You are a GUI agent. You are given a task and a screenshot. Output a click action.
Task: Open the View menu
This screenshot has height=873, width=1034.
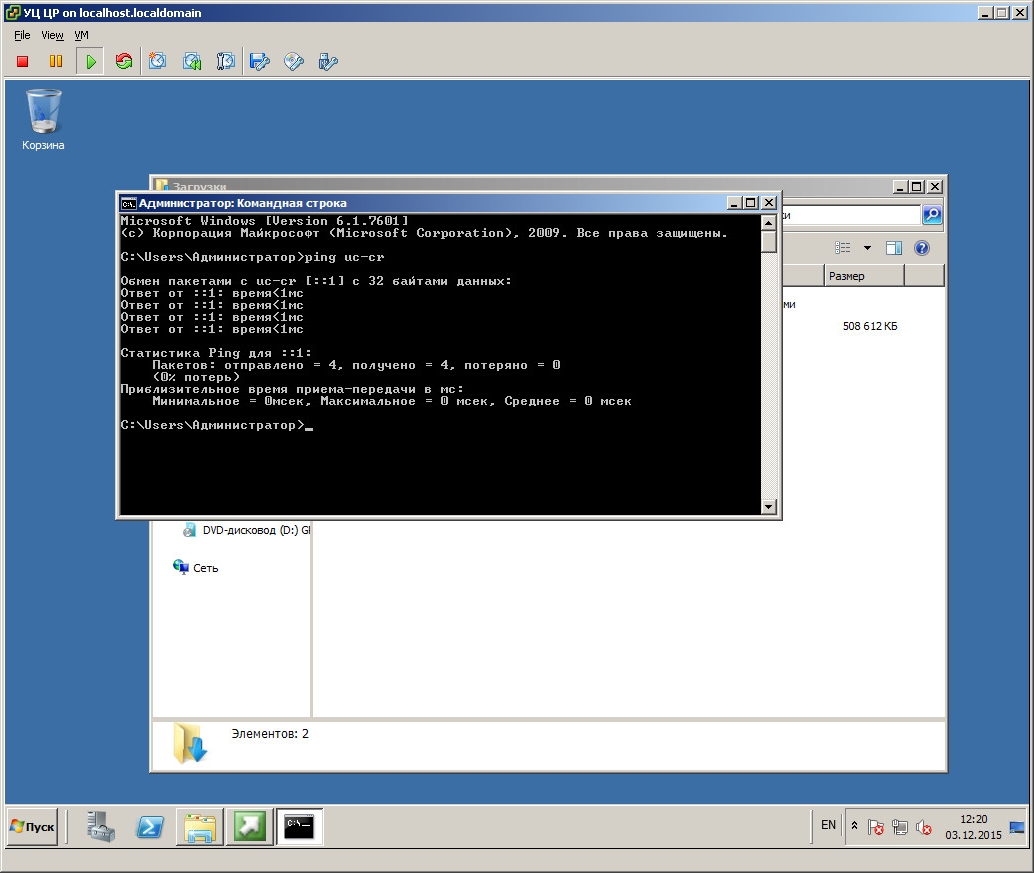(x=52, y=35)
